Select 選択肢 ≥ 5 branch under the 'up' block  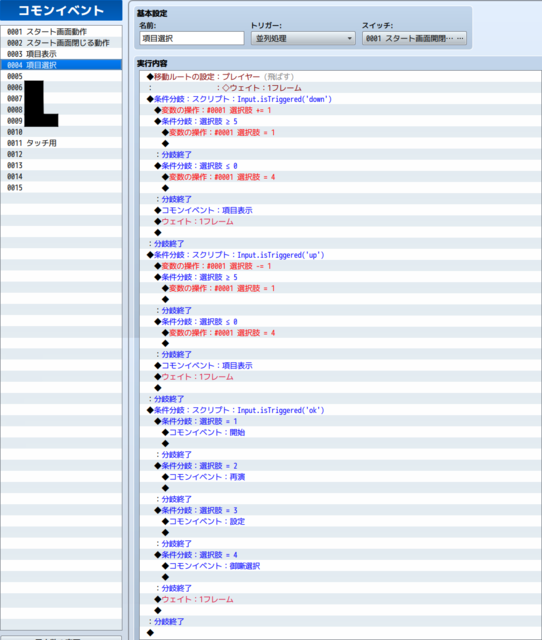point(340,277)
